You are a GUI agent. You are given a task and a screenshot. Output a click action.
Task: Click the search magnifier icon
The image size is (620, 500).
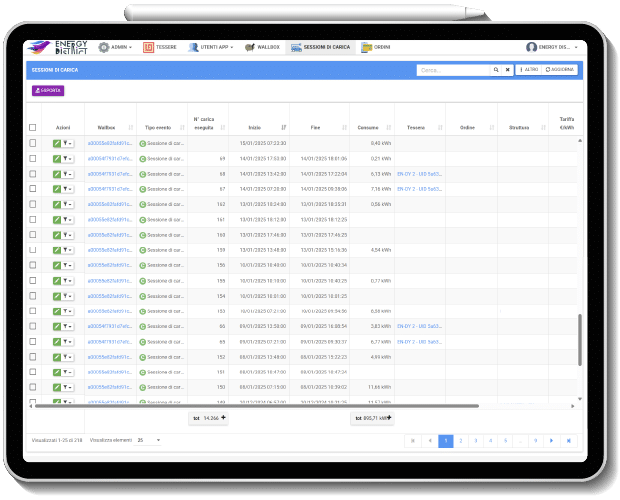pos(495,70)
